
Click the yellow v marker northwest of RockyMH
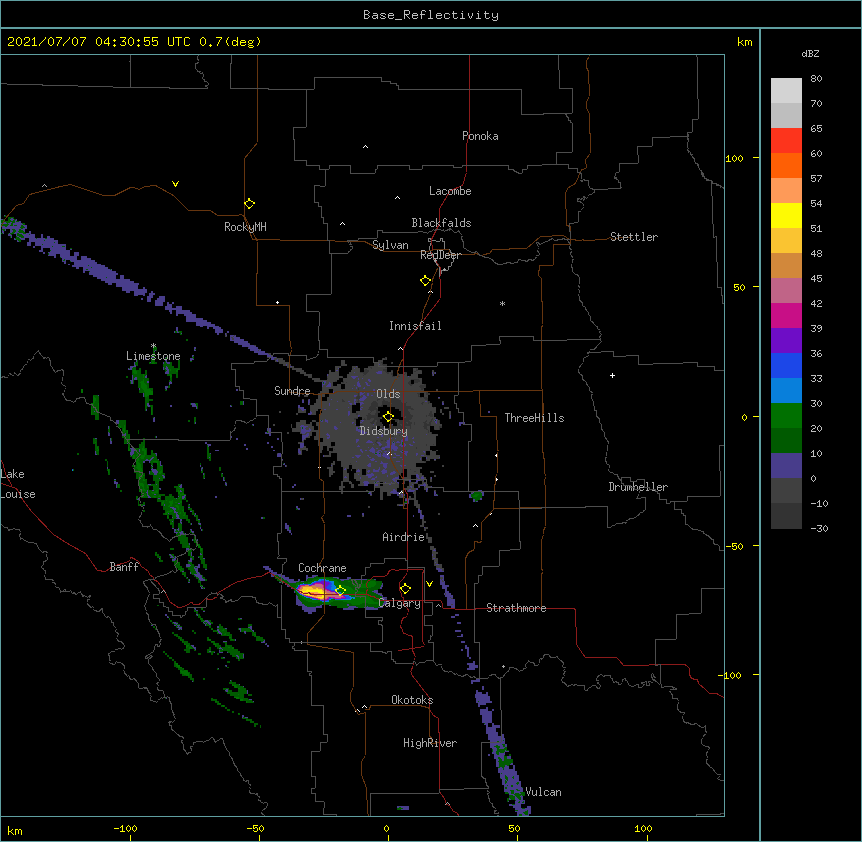175,184
